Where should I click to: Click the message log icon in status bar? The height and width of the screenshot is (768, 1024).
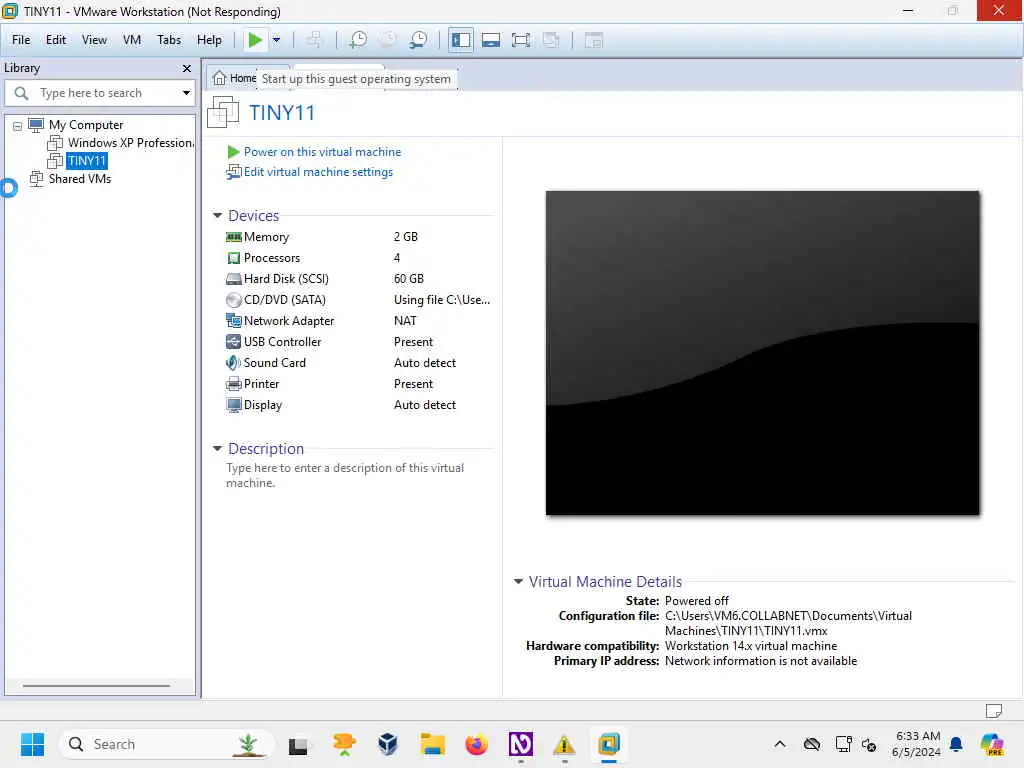[994, 710]
